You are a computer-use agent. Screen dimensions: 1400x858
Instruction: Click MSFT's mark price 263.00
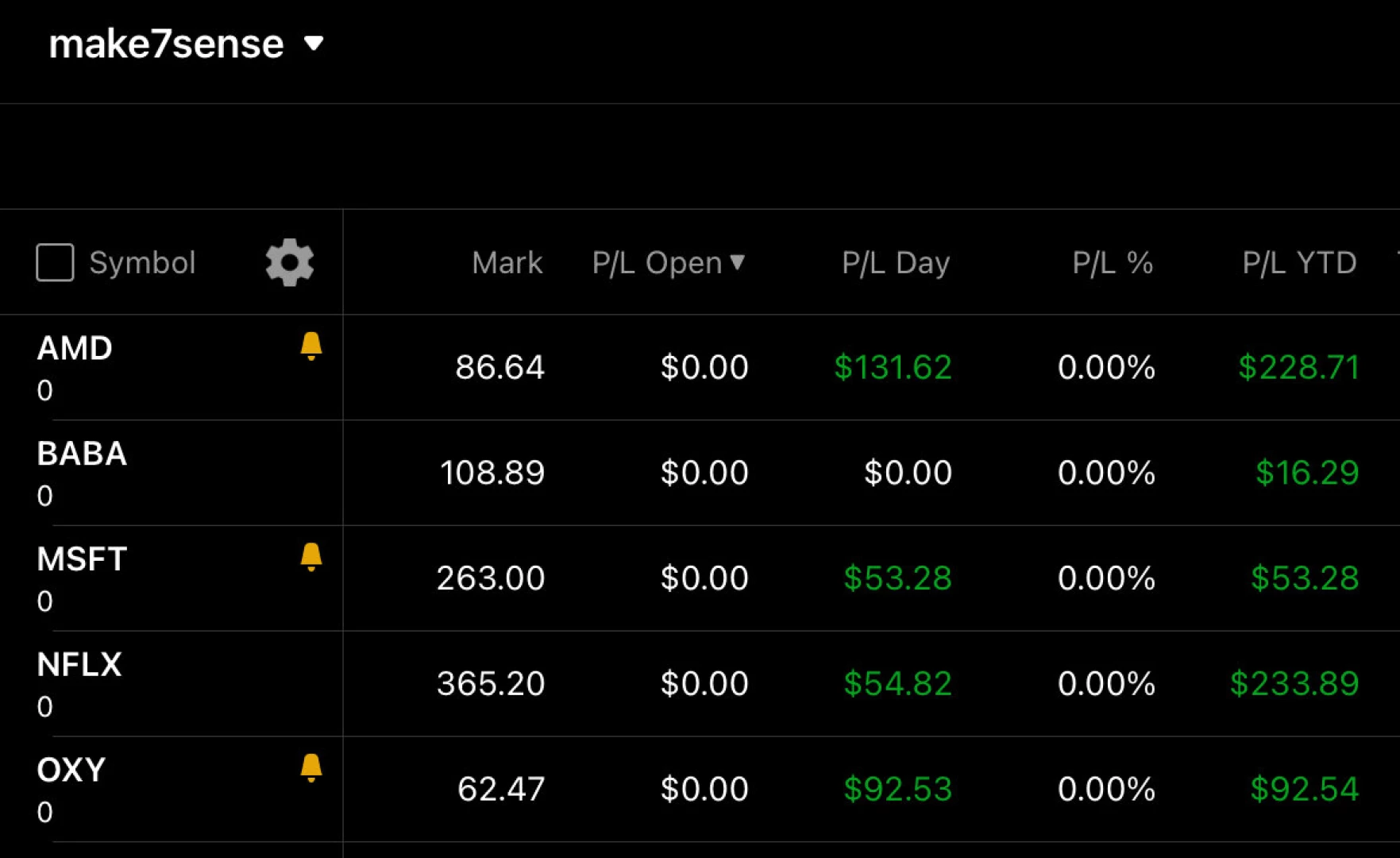490,578
